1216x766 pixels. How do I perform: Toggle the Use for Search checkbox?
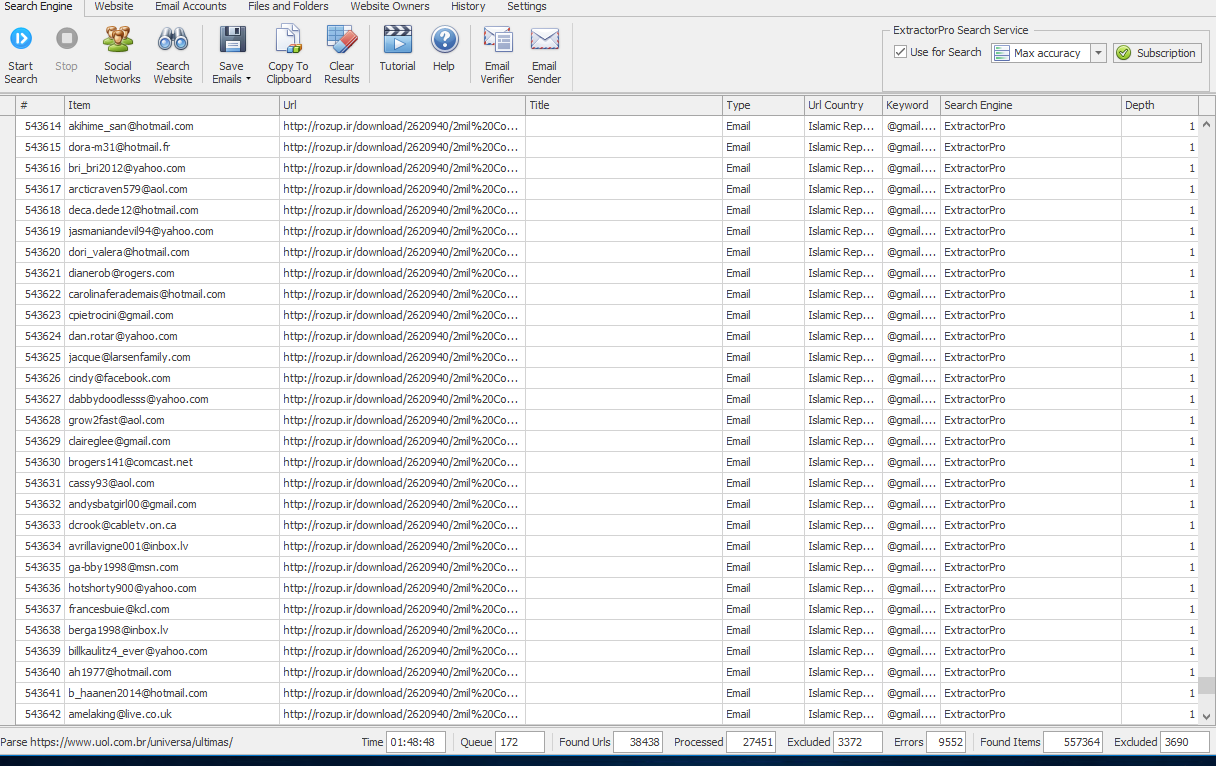tap(901, 52)
